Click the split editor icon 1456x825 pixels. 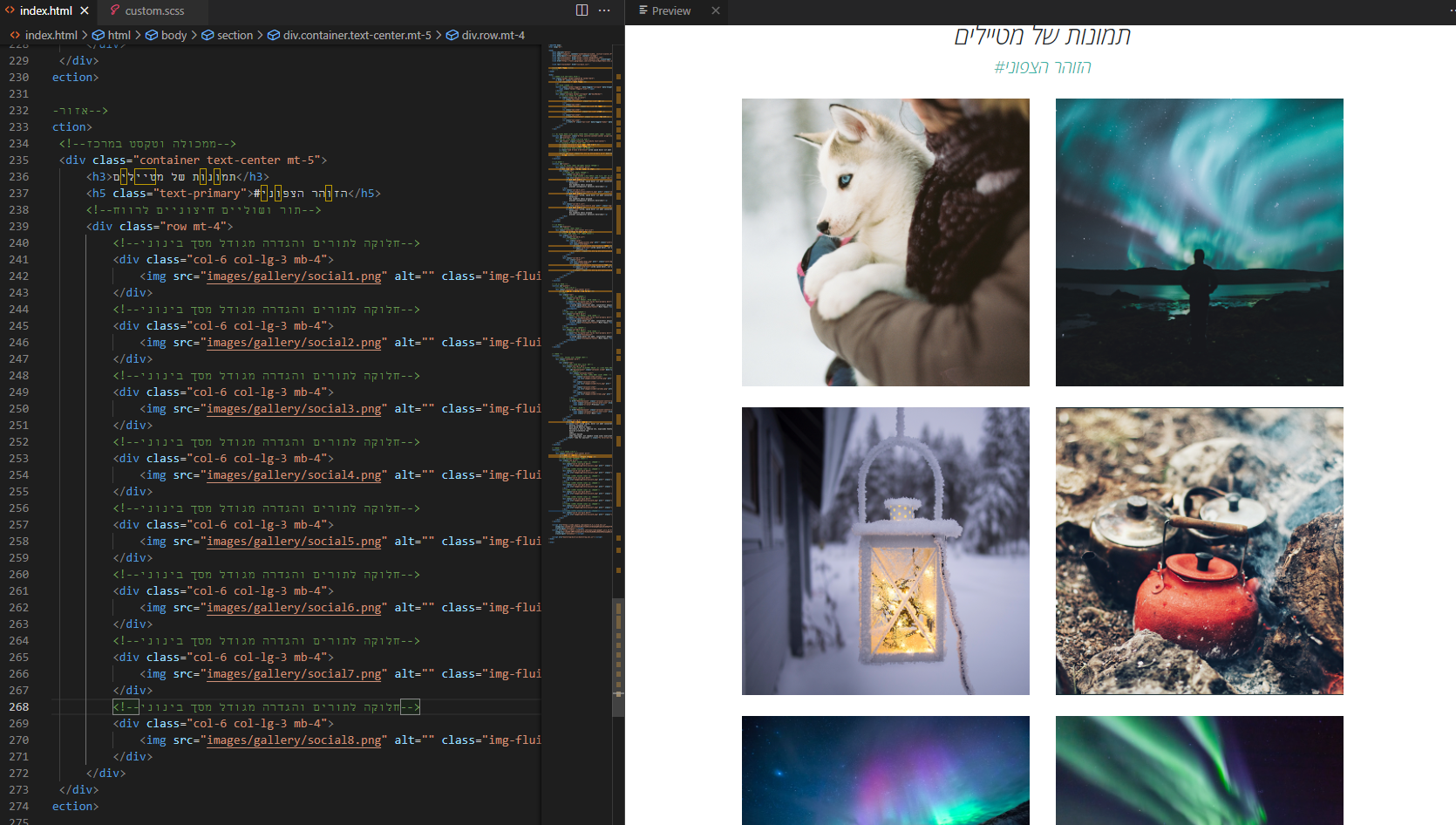[x=582, y=10]
